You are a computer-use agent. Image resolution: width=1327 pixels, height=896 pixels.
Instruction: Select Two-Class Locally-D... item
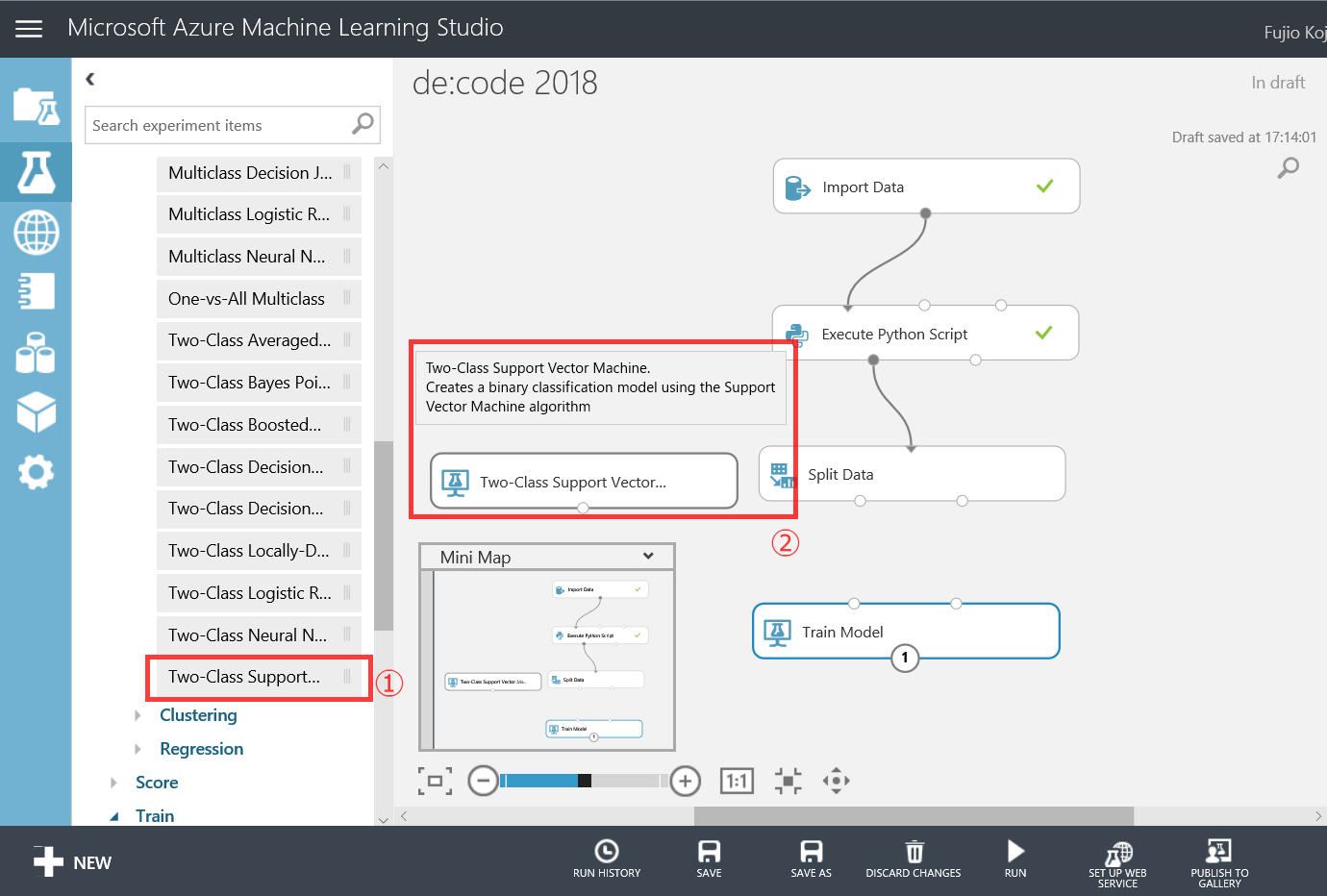pyautogui.click(x=259, y=551)
